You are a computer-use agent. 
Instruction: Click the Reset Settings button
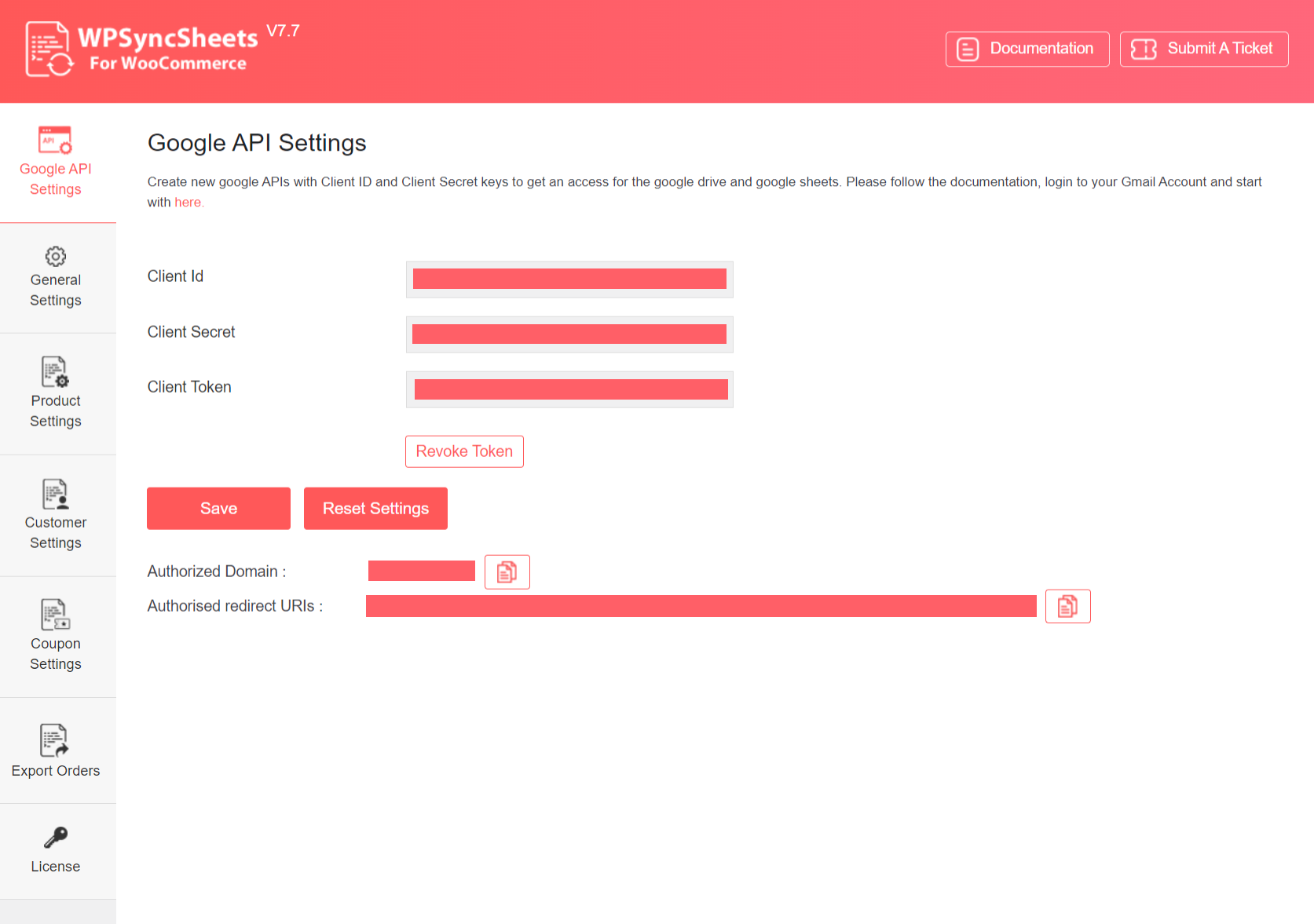[375, 509]
